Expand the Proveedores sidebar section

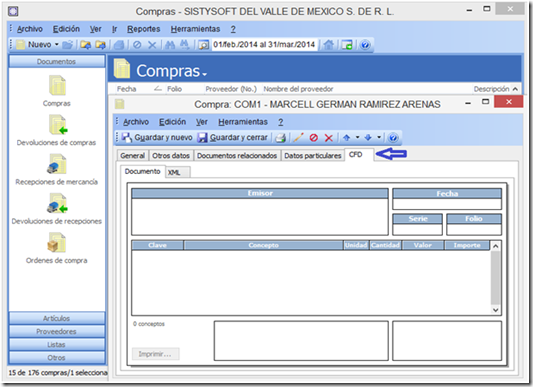pos(57,332)
